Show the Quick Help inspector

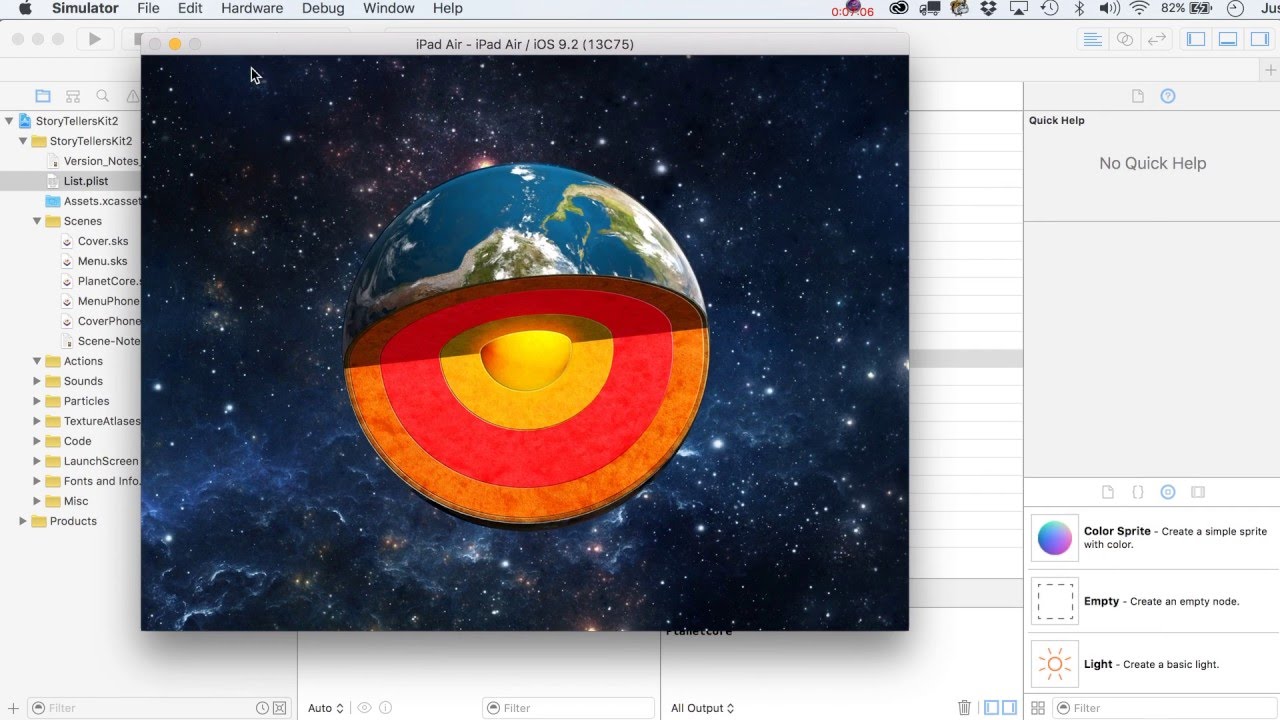(x=1167, y=96)
